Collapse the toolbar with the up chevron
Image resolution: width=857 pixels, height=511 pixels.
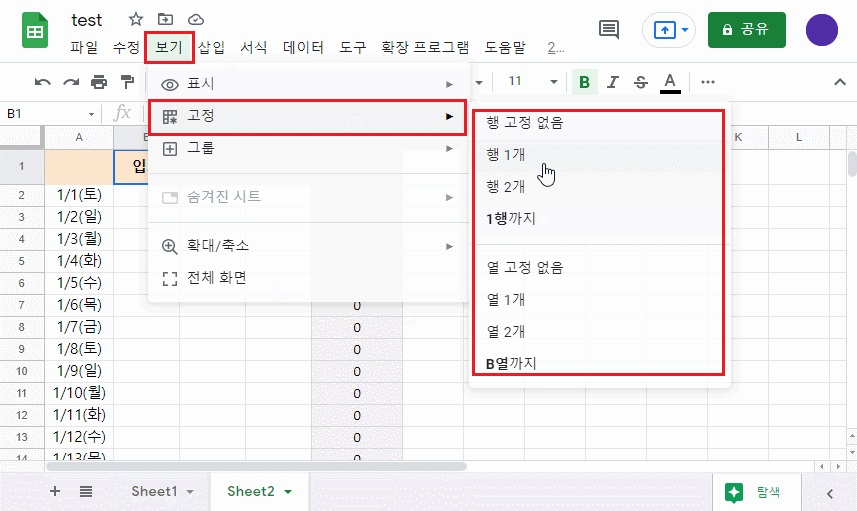click(x=840, y=82)
